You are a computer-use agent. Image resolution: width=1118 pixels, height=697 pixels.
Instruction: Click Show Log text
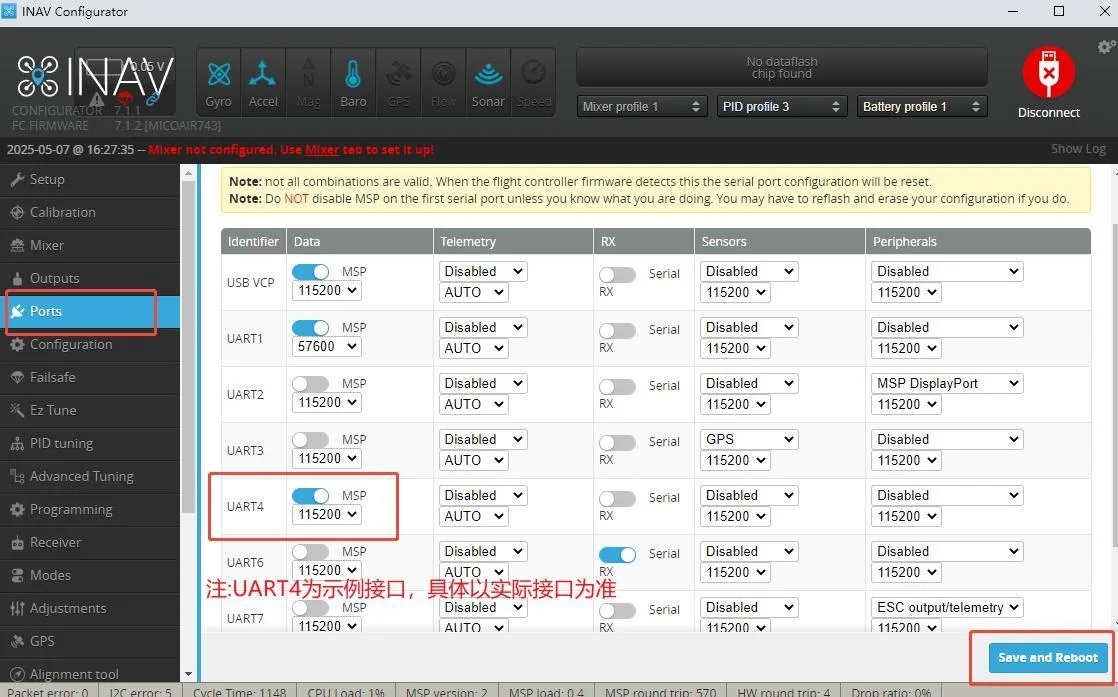pos(1078,149)
